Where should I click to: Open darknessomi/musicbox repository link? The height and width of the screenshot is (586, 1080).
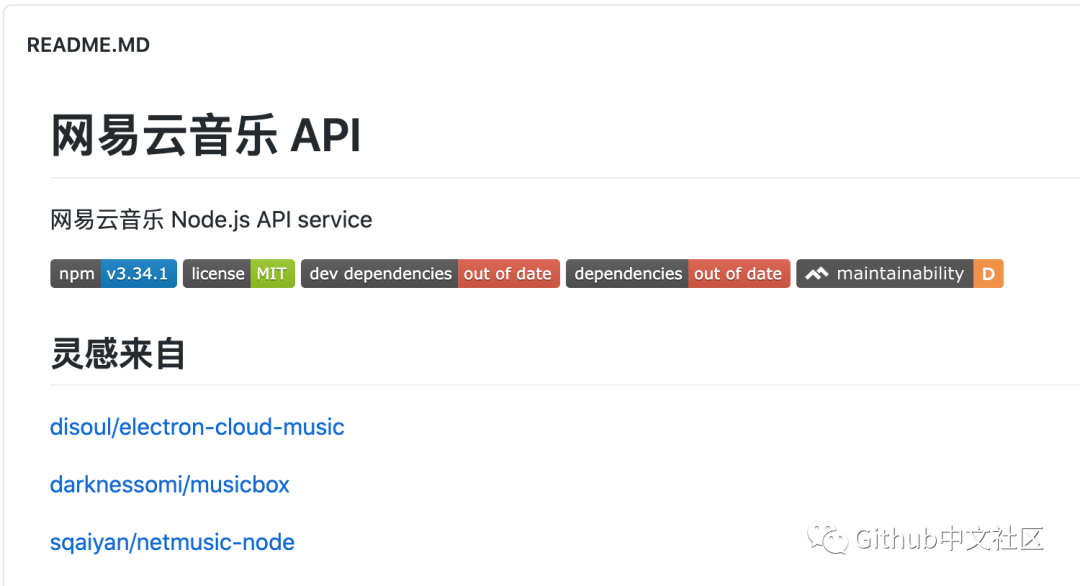pos(170,485)
